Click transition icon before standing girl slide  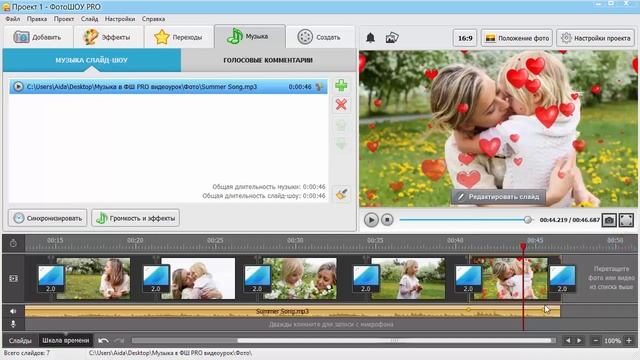click(x=366, y=278)
